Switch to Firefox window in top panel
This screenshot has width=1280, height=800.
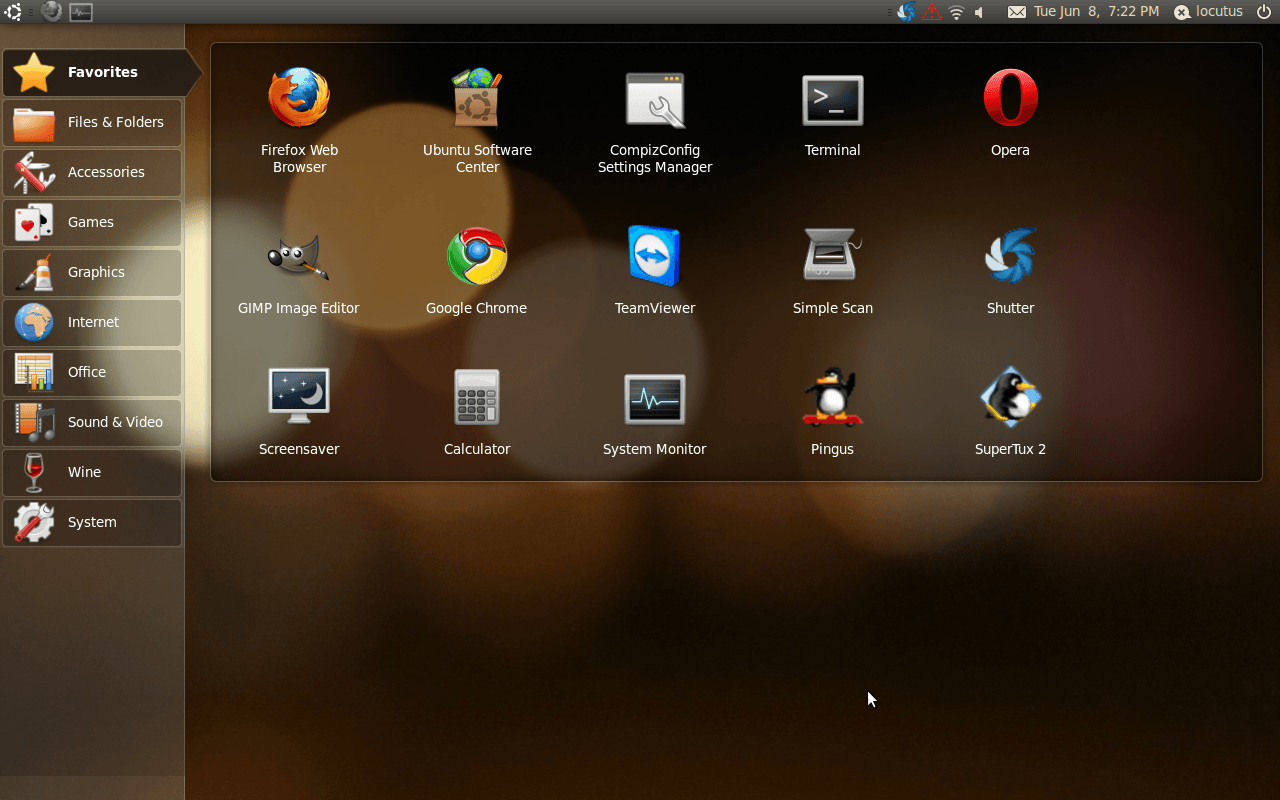coord(51,12)
